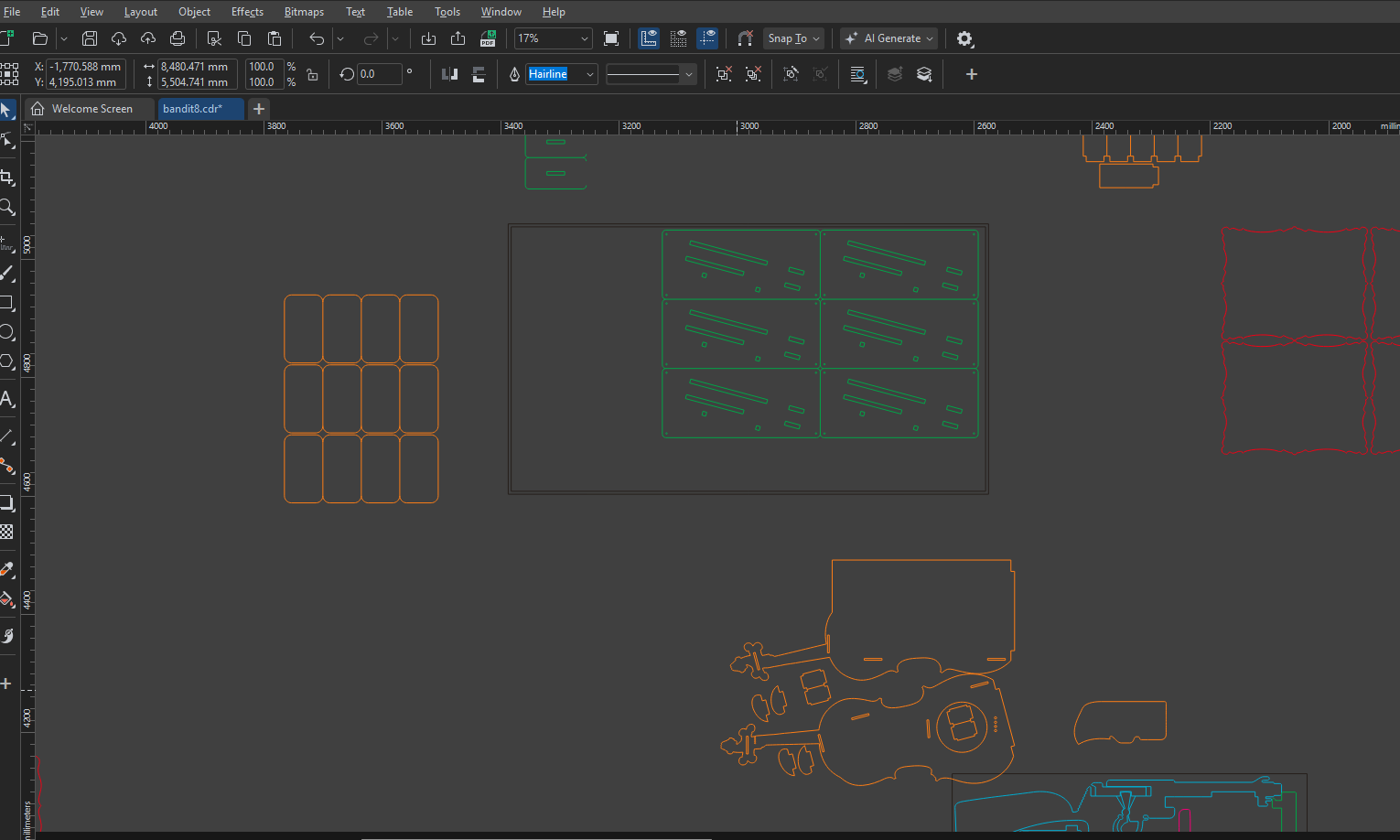This screenshot has width=1400, height=840.
Task: Open the Options gear icon
Action: (964, 38)
